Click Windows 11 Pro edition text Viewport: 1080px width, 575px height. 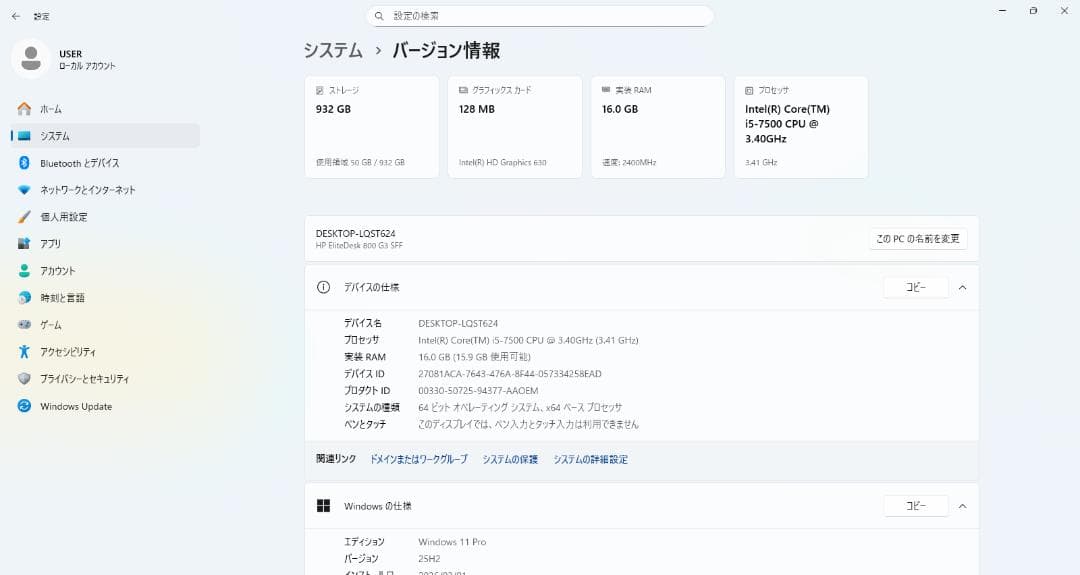click(x=452, y=542)
